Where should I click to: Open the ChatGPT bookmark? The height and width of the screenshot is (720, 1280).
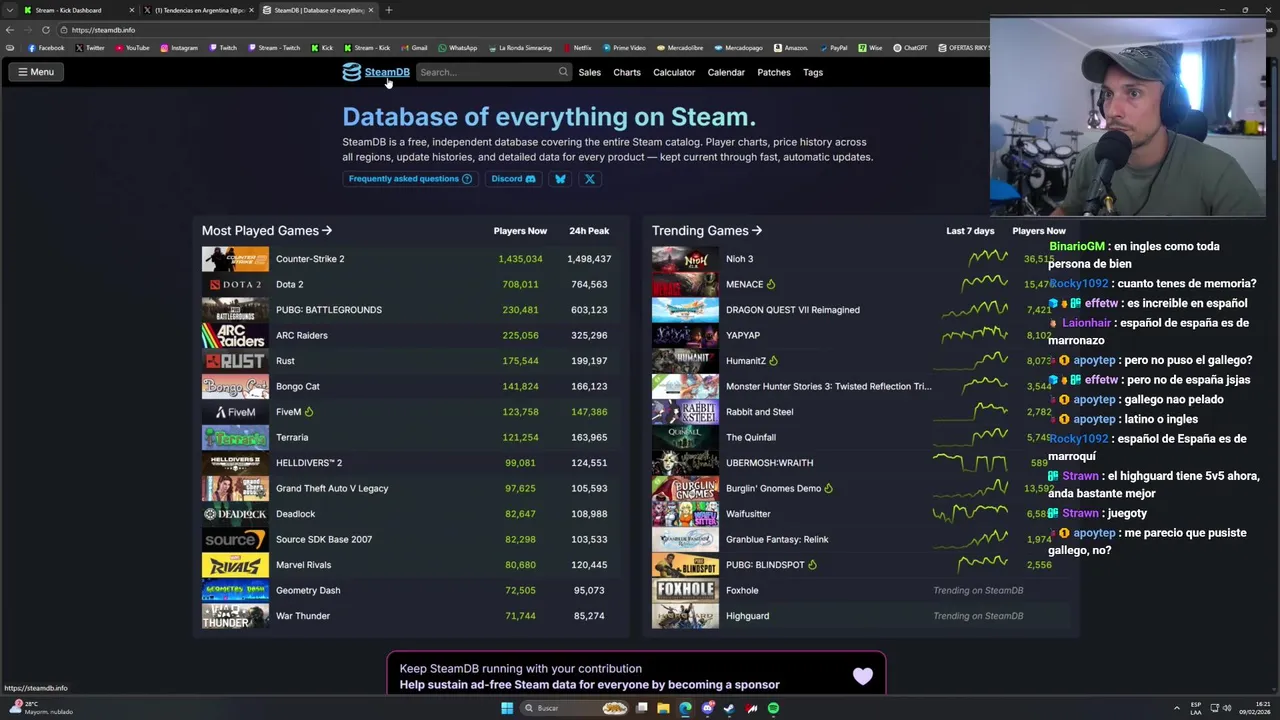pyautogui.click(x=911, y=48)
